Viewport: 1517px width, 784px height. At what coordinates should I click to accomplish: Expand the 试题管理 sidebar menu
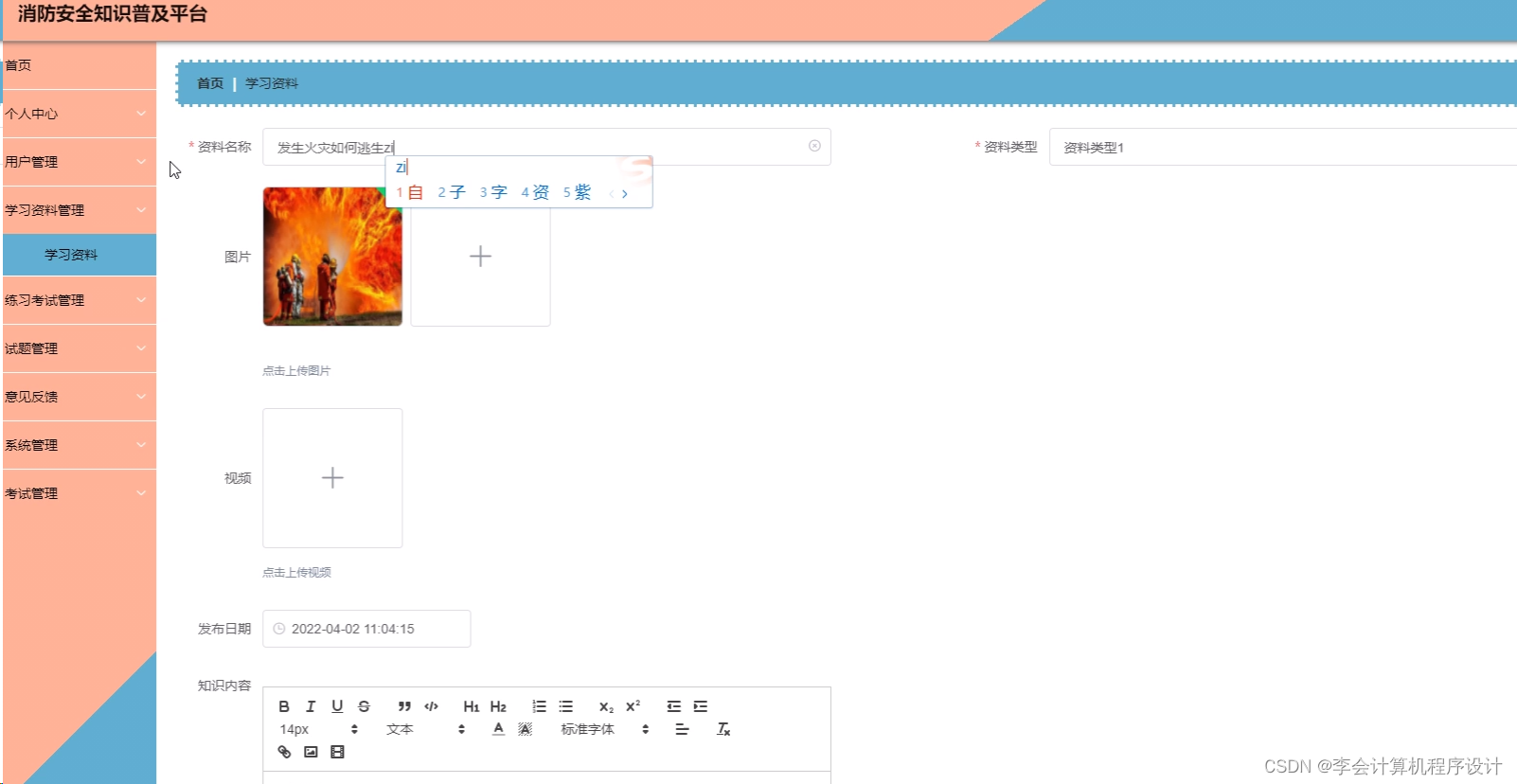pos(78,348)
